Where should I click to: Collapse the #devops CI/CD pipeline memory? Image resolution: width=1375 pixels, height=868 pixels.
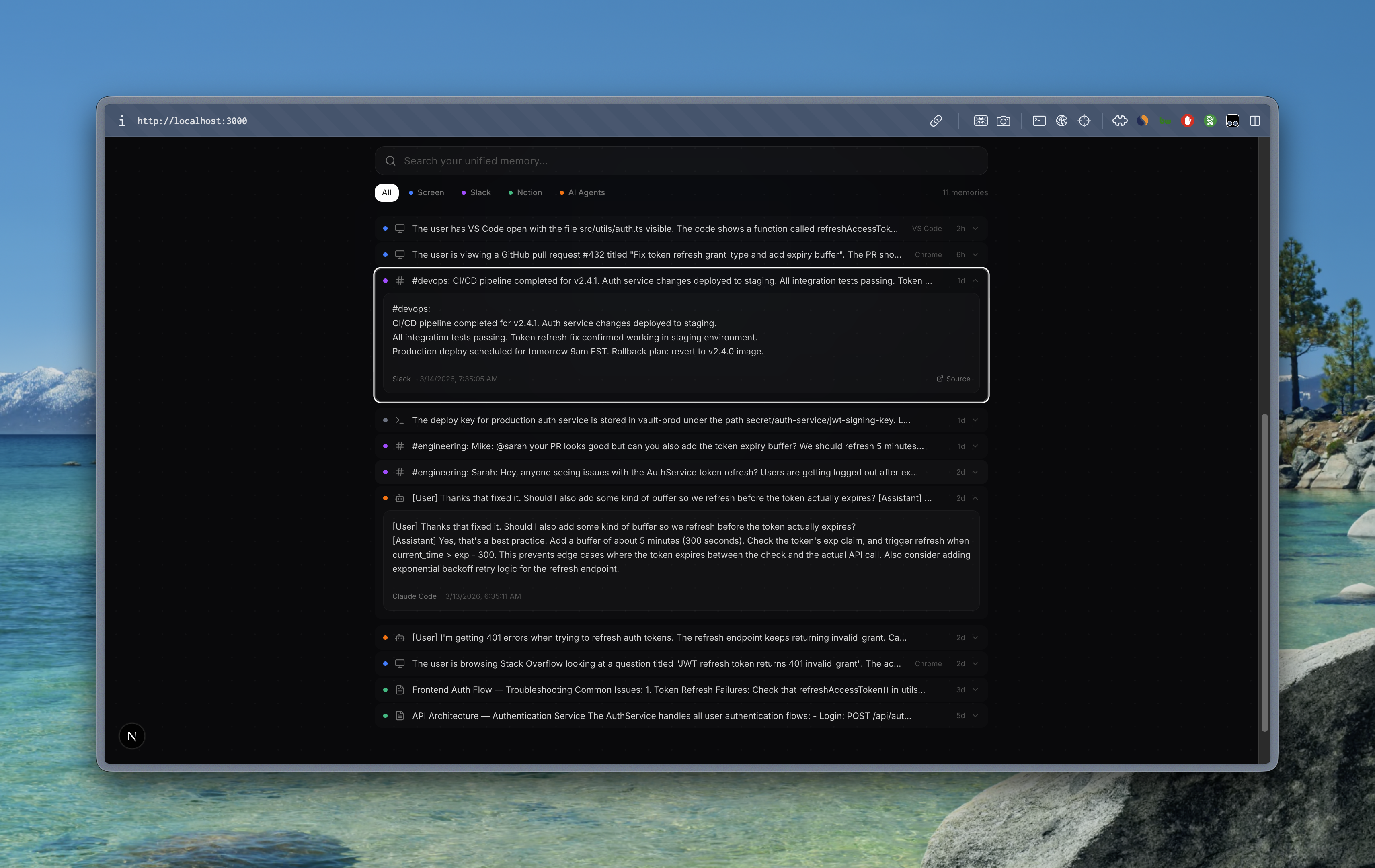(975, 281)
